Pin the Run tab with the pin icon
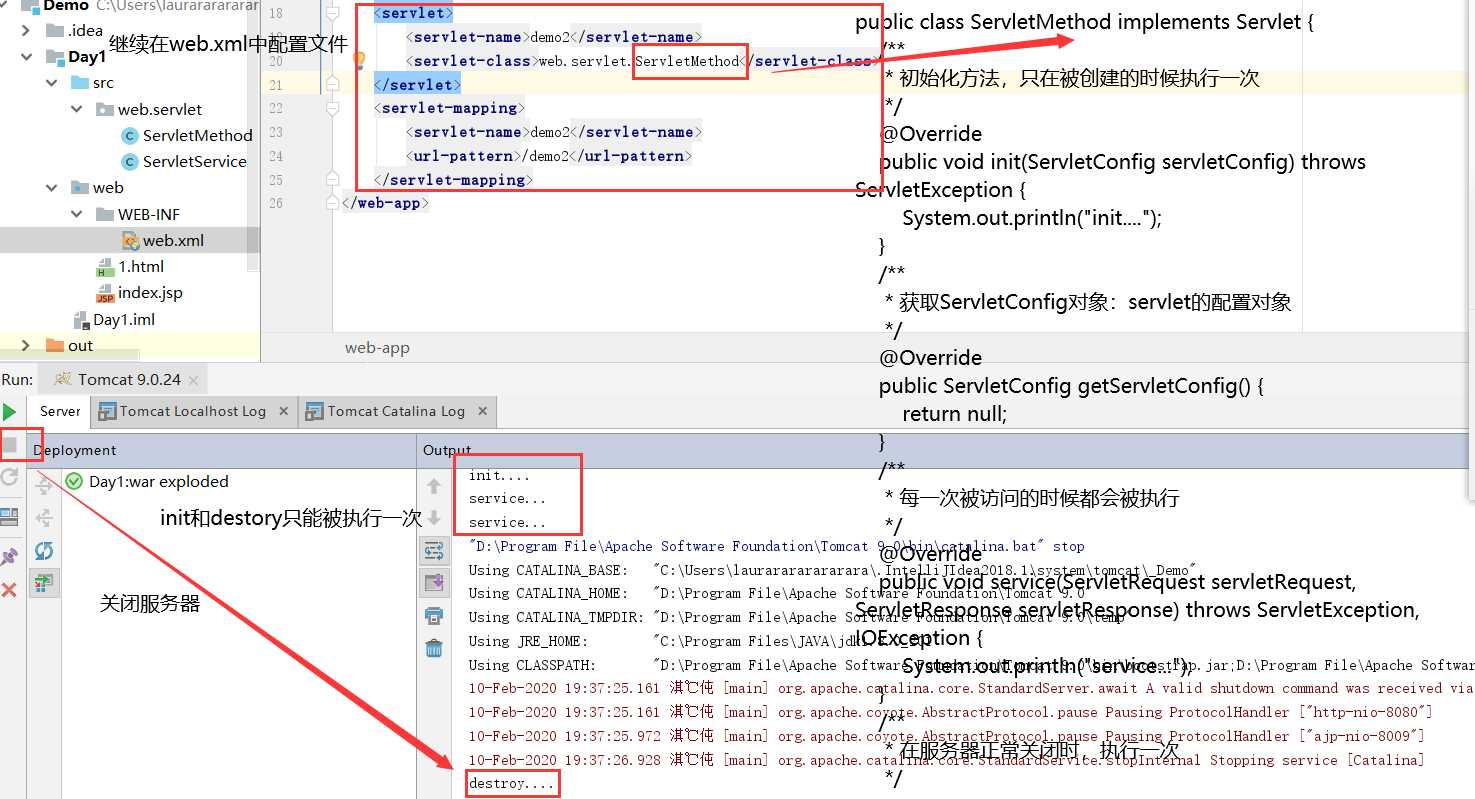 (x=9, y=556)
